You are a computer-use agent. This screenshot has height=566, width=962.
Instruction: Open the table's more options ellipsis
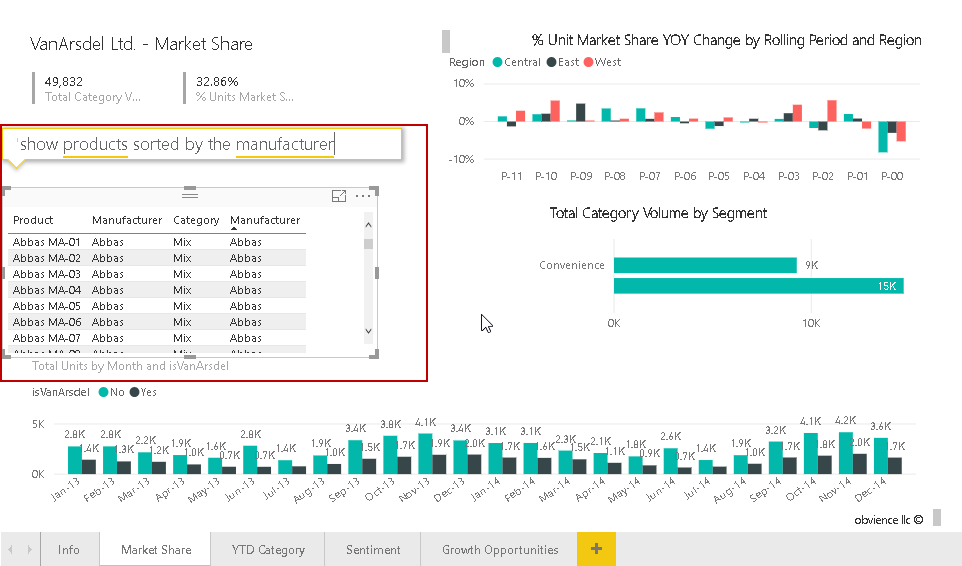[x=362, y=196]
